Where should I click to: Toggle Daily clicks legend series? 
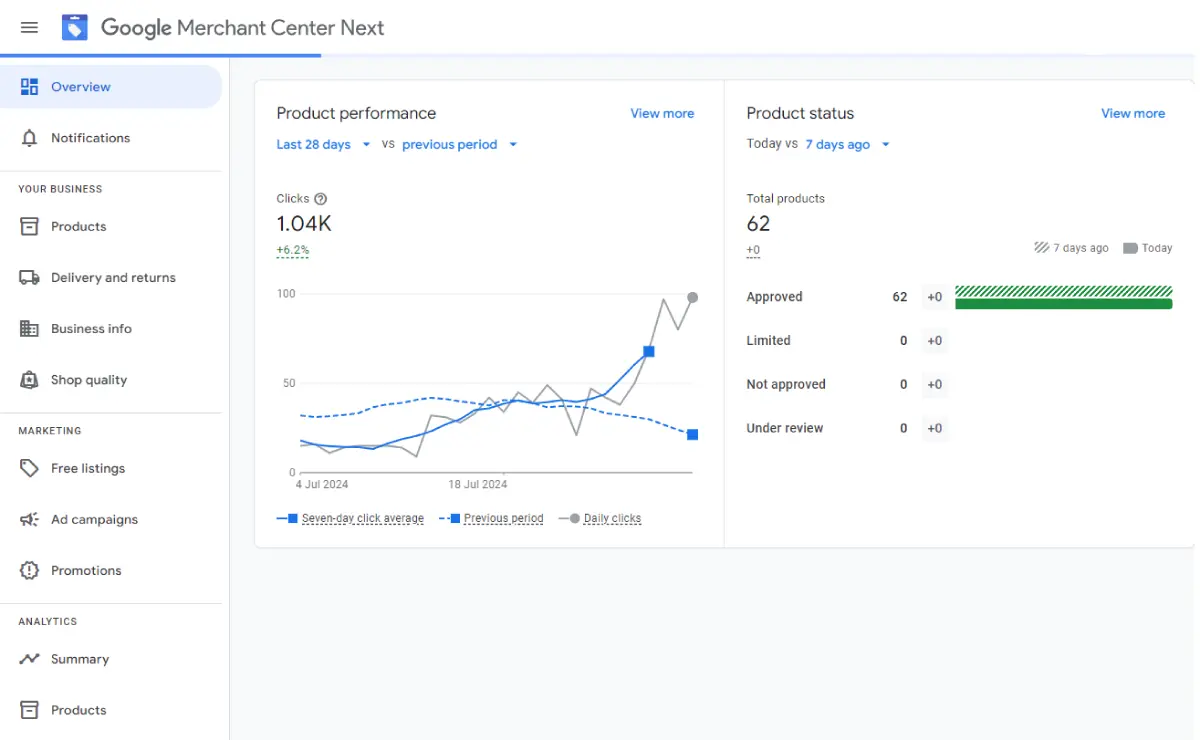coord(600,519)
